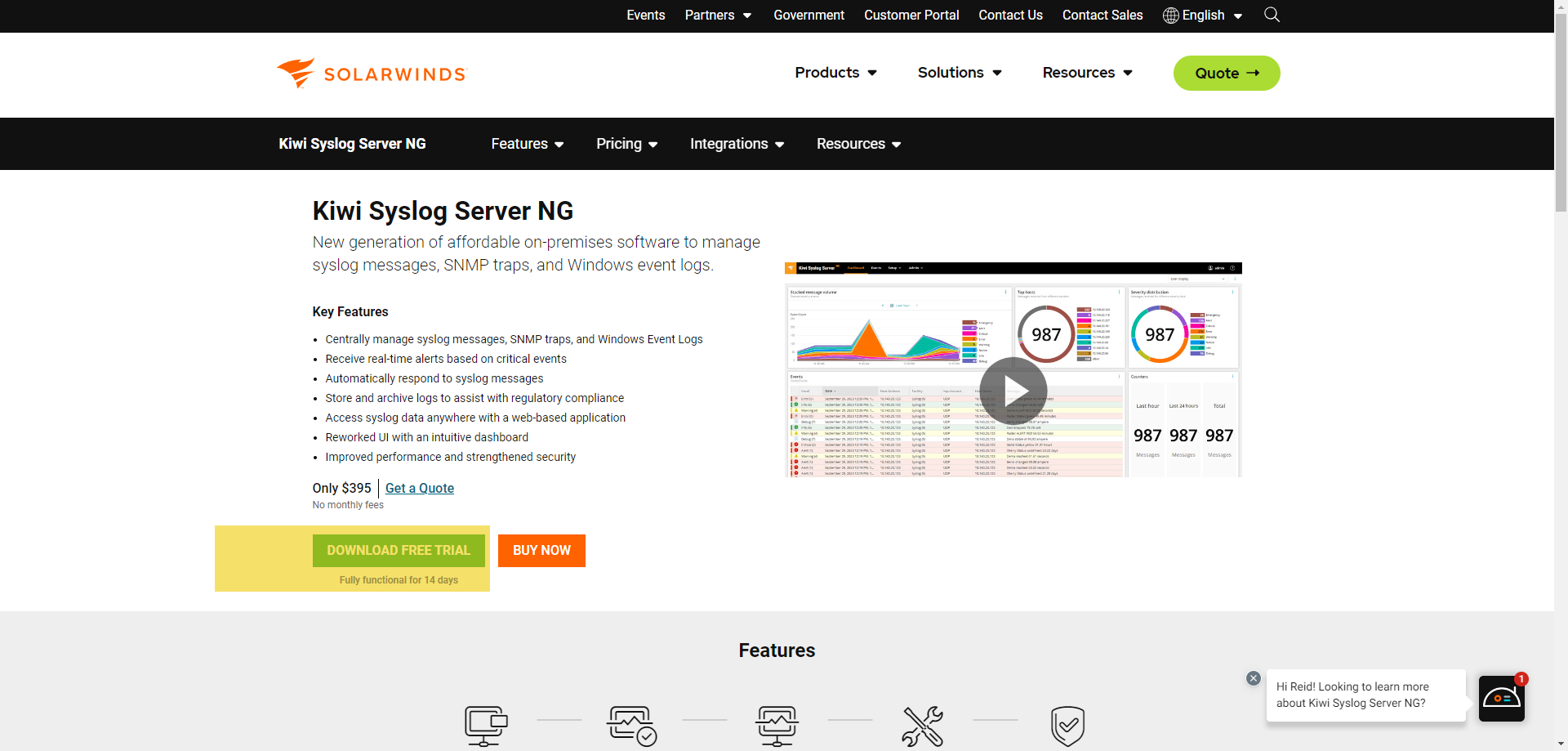Open the chatbot assistant icon

[1502, 699]
